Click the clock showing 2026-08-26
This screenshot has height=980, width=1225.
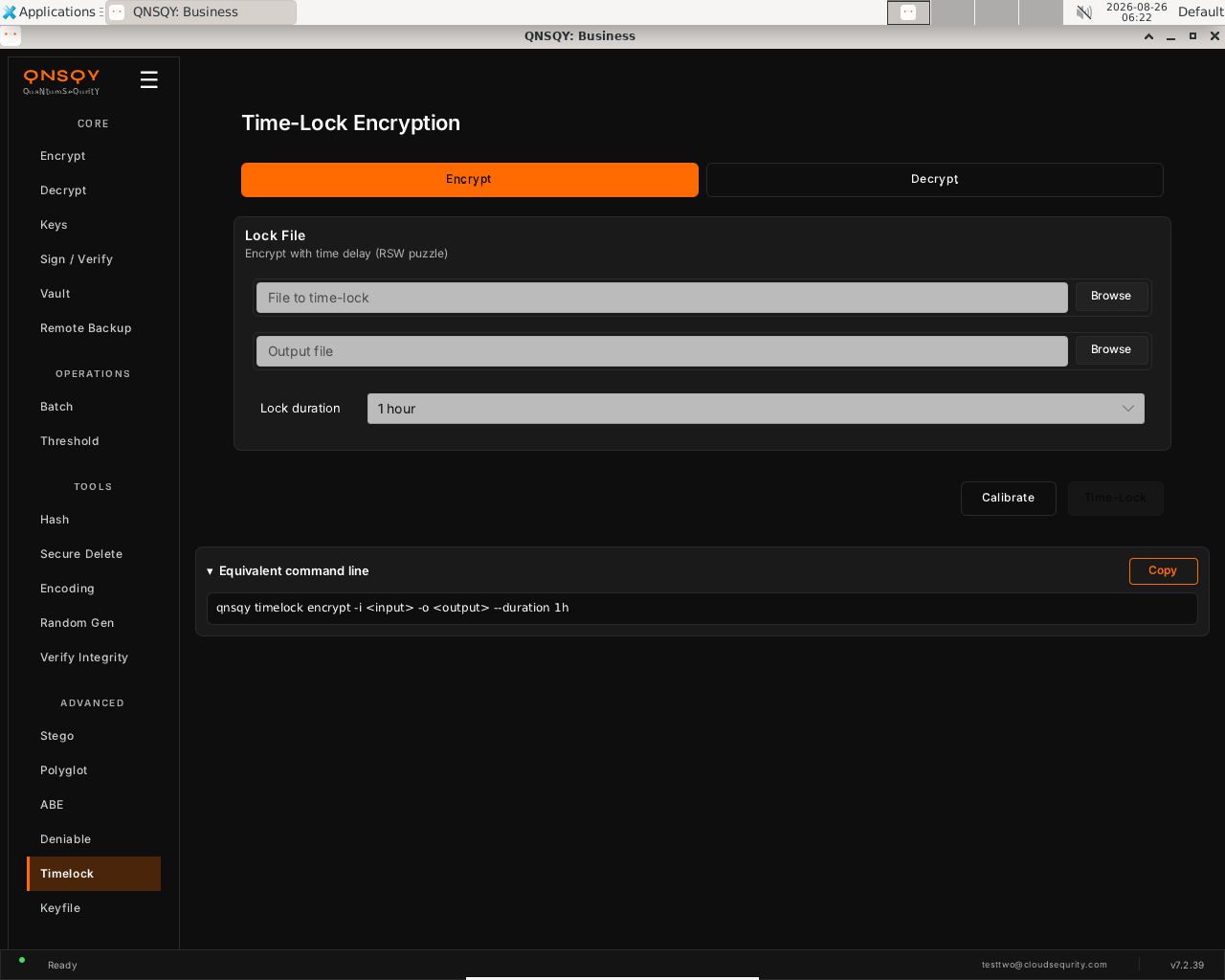(1136, 11)
